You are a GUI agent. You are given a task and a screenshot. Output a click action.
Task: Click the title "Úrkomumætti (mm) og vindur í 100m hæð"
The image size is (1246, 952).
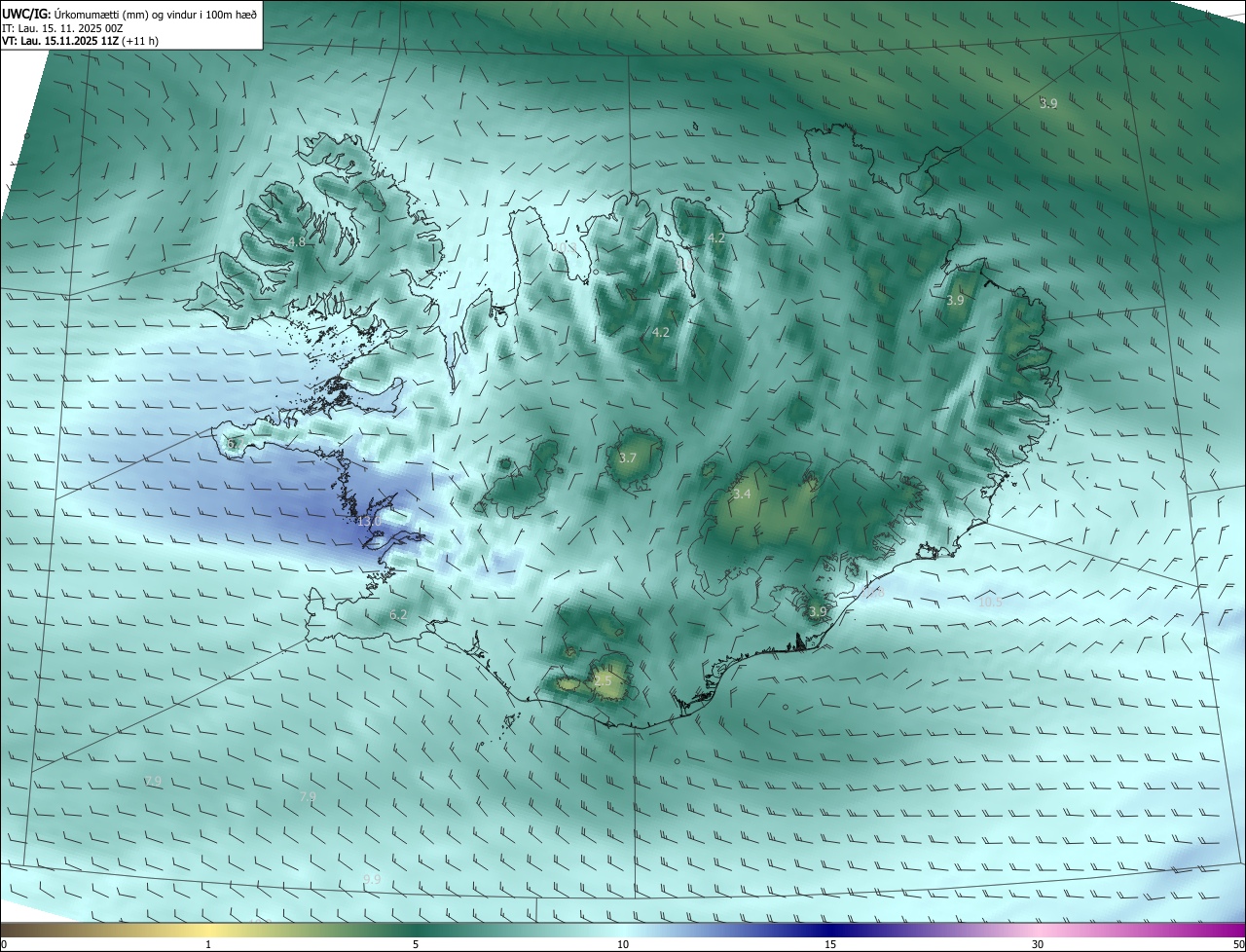tap(156, 14)
